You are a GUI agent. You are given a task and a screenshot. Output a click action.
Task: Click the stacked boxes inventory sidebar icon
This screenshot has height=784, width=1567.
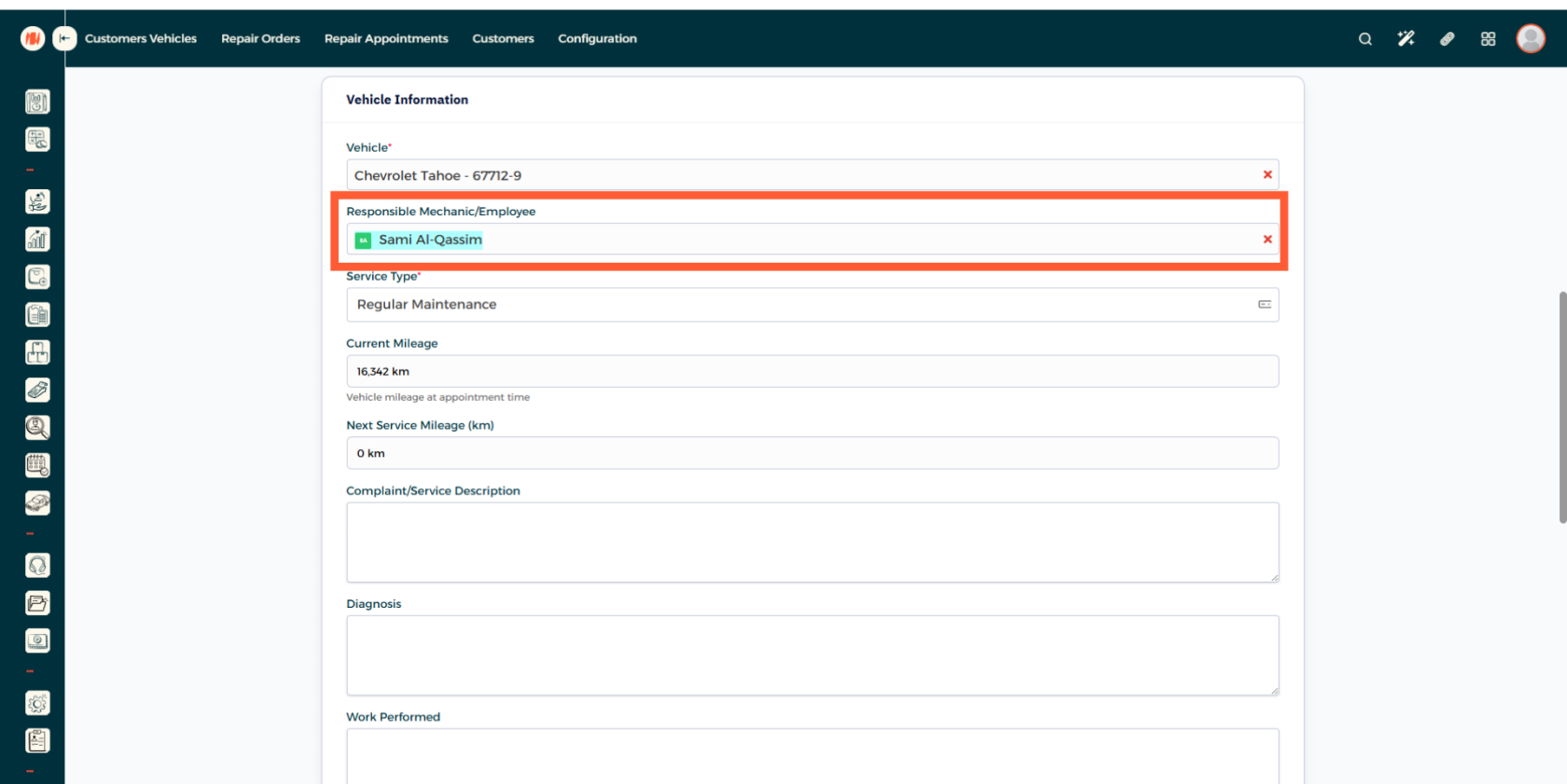pos(37,352)
